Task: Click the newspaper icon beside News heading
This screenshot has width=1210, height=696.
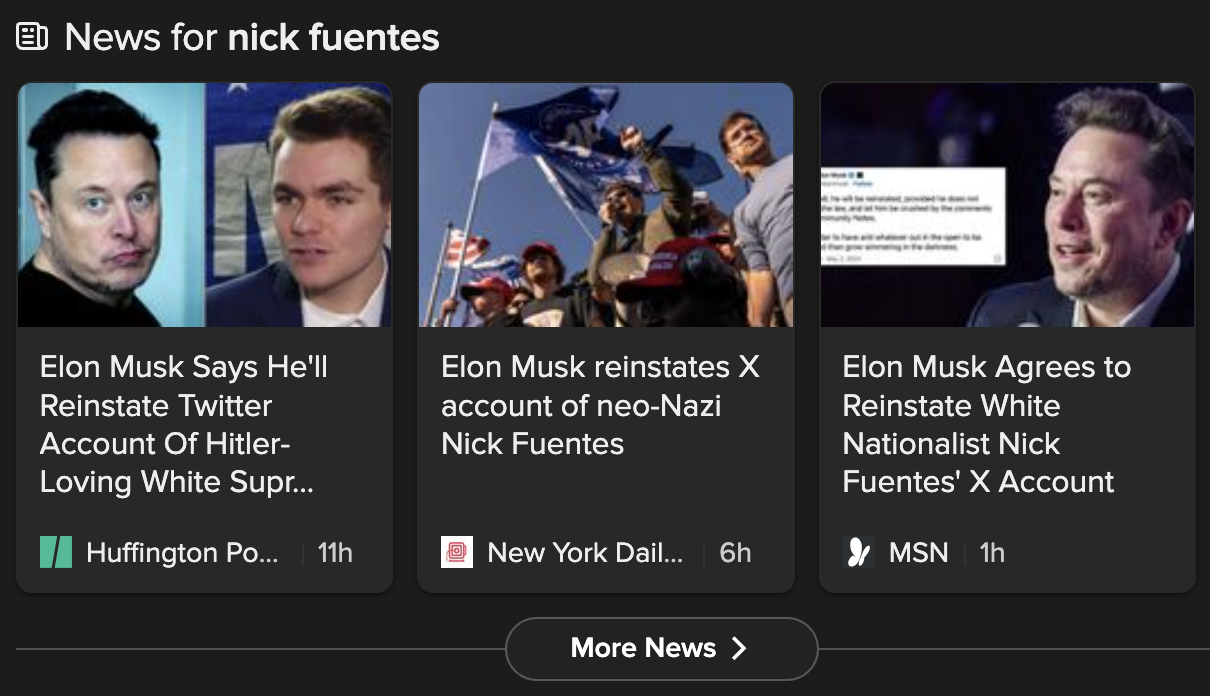Action: pyautogui.click(x=33, y=38)
